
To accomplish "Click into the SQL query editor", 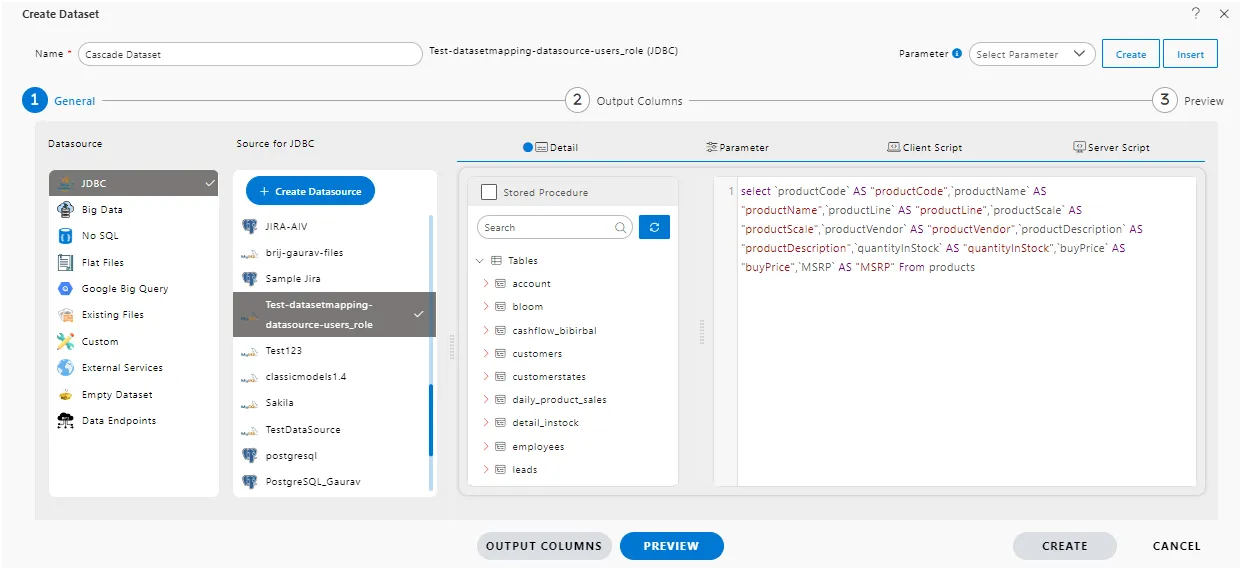I will pyautogui.click(x=965, y=332).
